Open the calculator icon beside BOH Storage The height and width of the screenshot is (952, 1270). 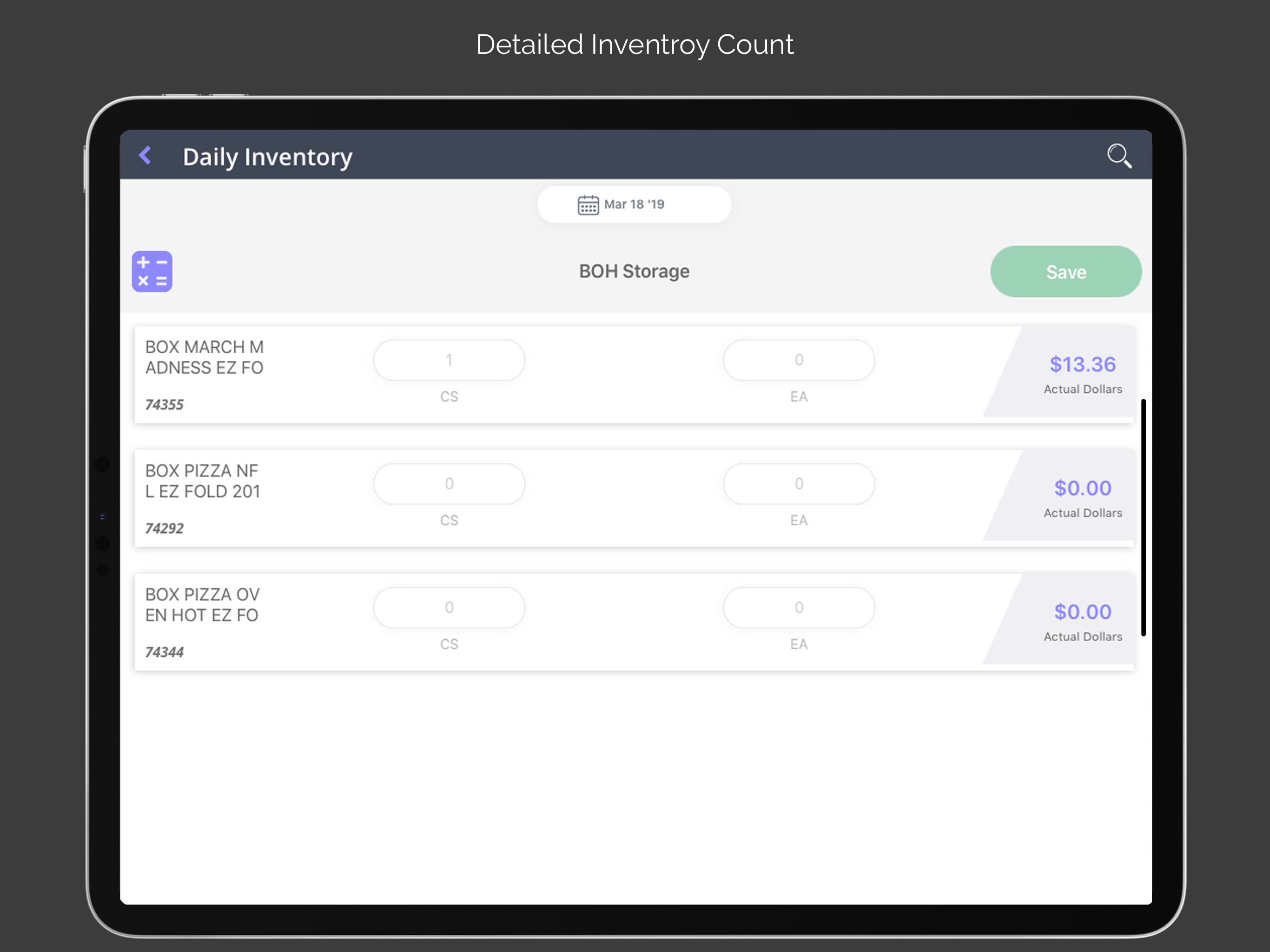pyautogui.click(x=152, y=271)
